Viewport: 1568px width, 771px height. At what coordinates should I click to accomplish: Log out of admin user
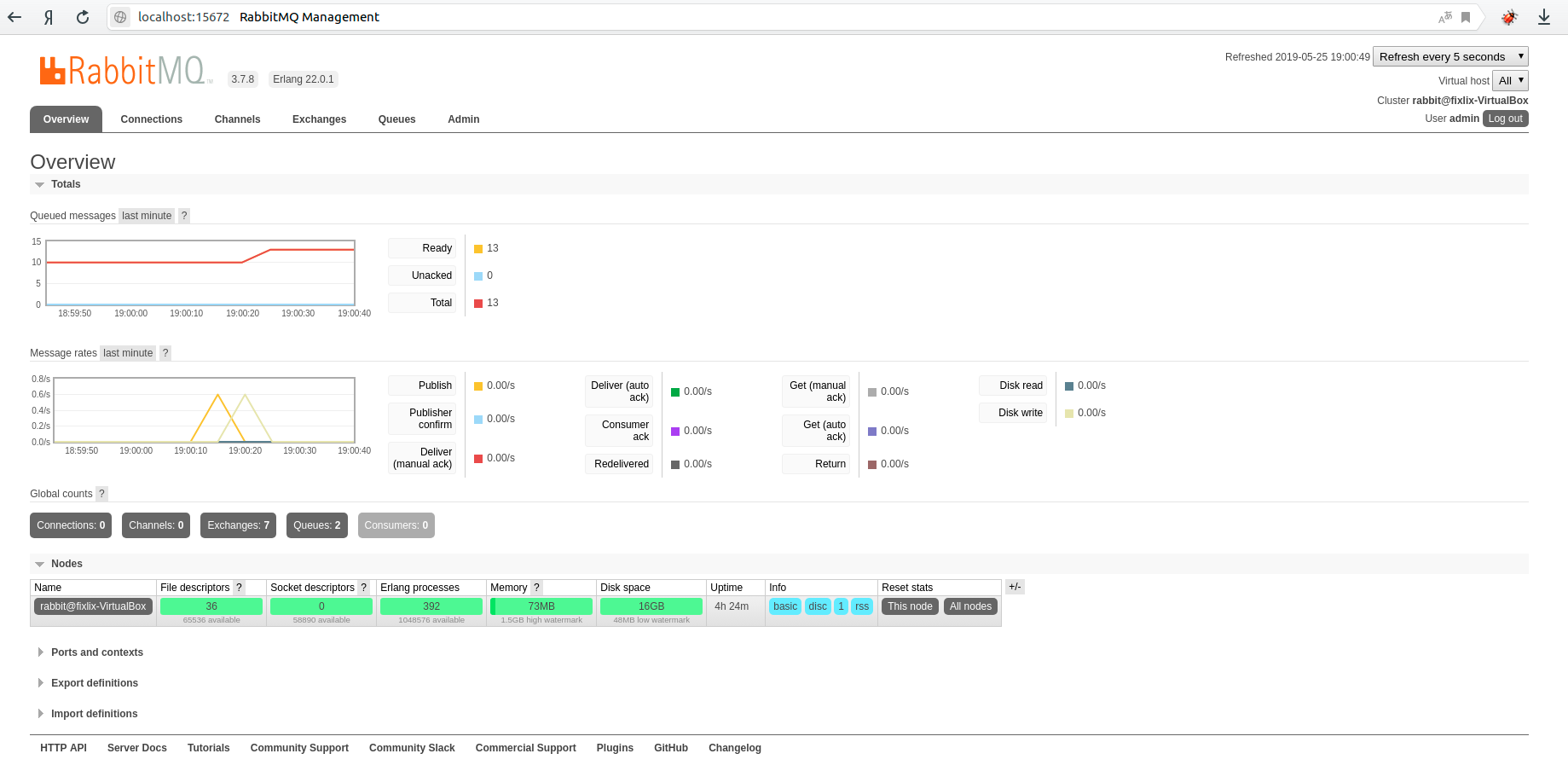pyautogui.click(x=1505, y=119)
